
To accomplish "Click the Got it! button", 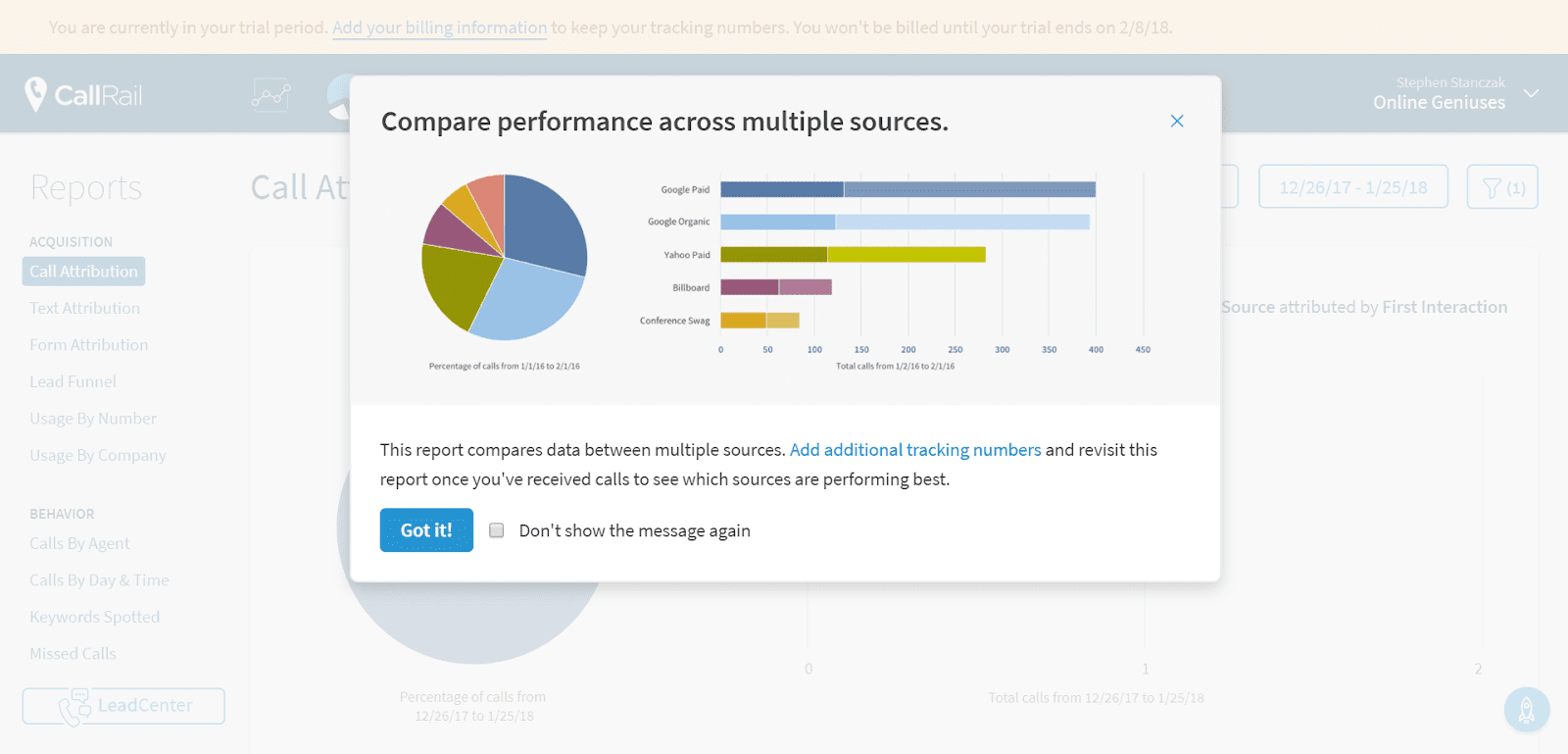I will [x=426, y=530].
